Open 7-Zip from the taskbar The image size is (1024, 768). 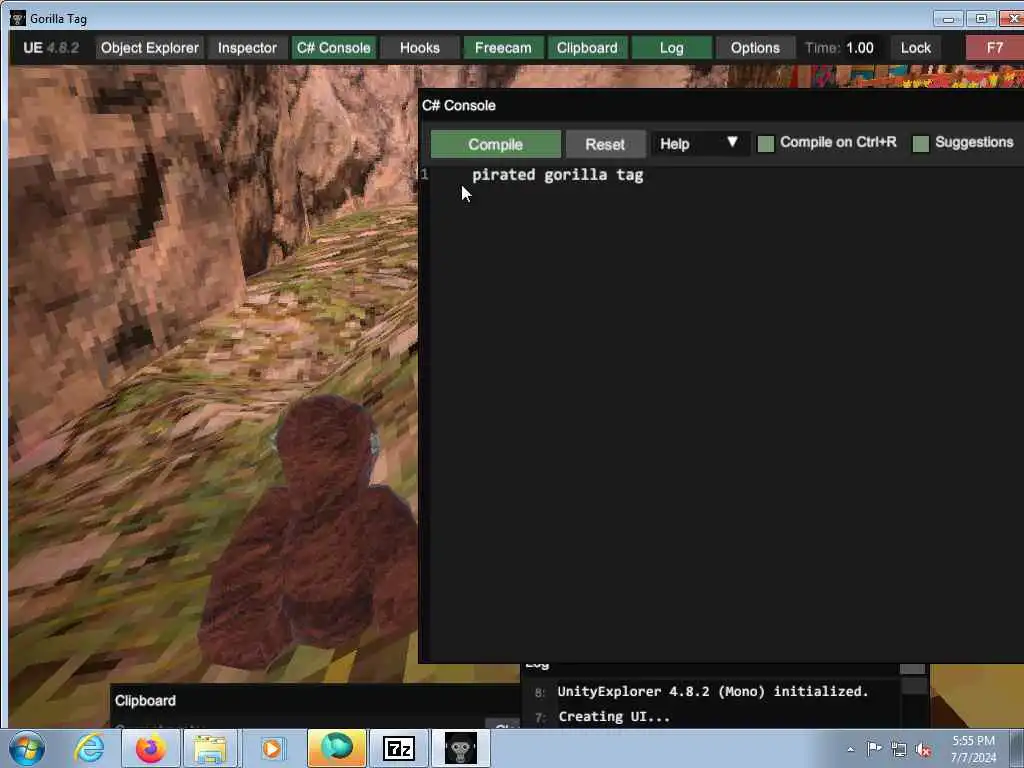coord(398,748)
